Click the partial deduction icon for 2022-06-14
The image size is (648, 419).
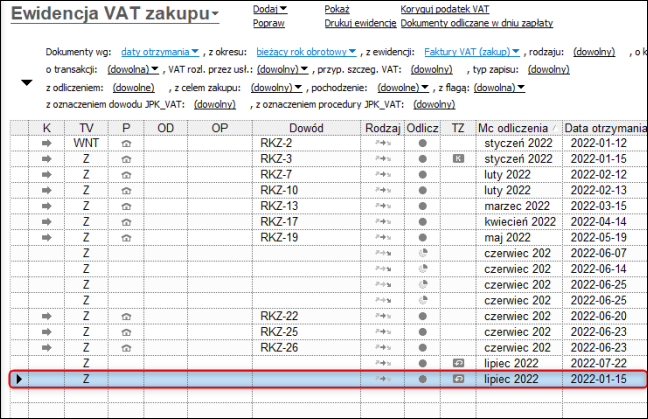[423, 269]
